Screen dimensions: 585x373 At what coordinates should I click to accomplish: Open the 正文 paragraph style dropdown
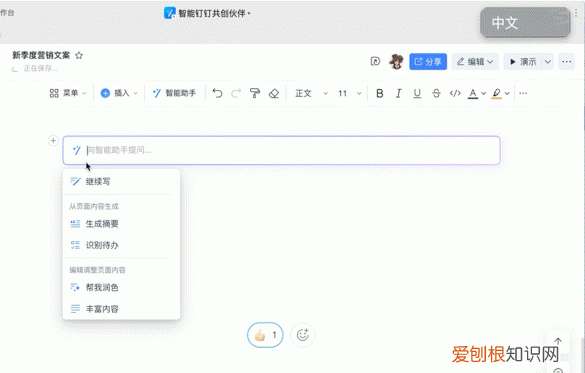[x=311, y=93]
